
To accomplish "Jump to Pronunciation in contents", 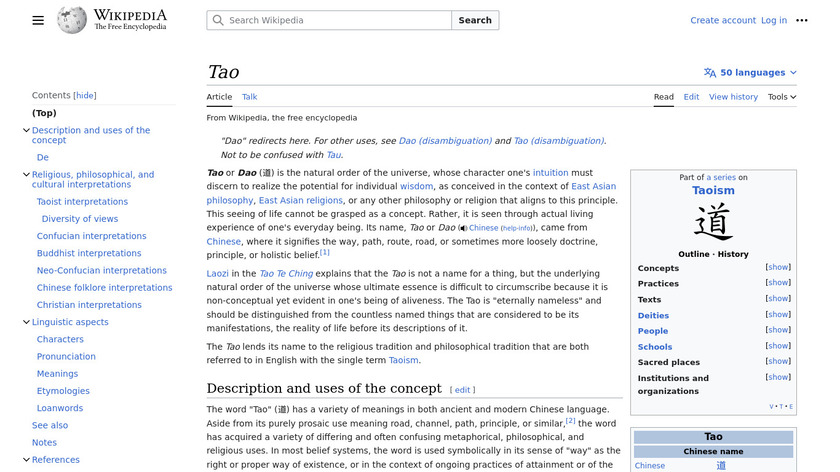I will pos(66,356).
